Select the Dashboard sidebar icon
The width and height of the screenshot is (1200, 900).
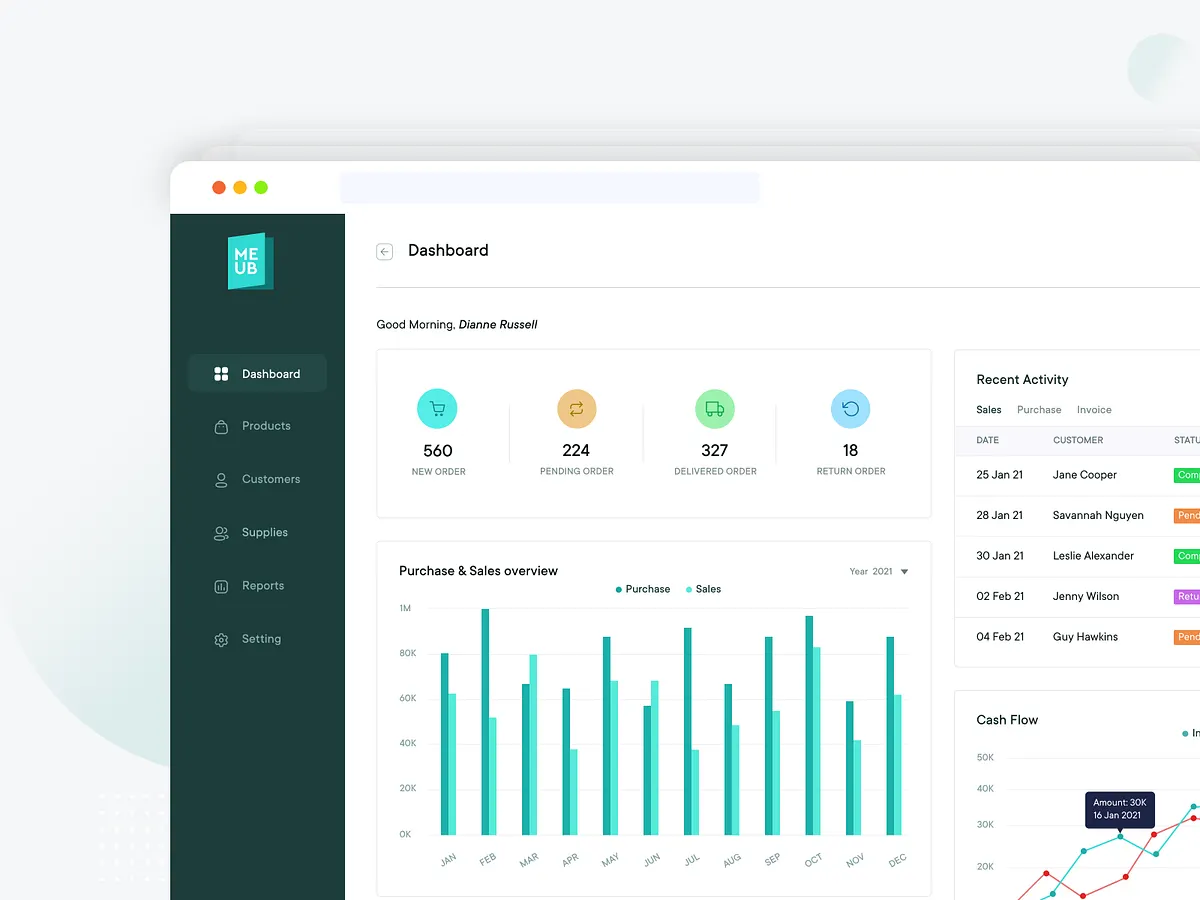point(220,373)
